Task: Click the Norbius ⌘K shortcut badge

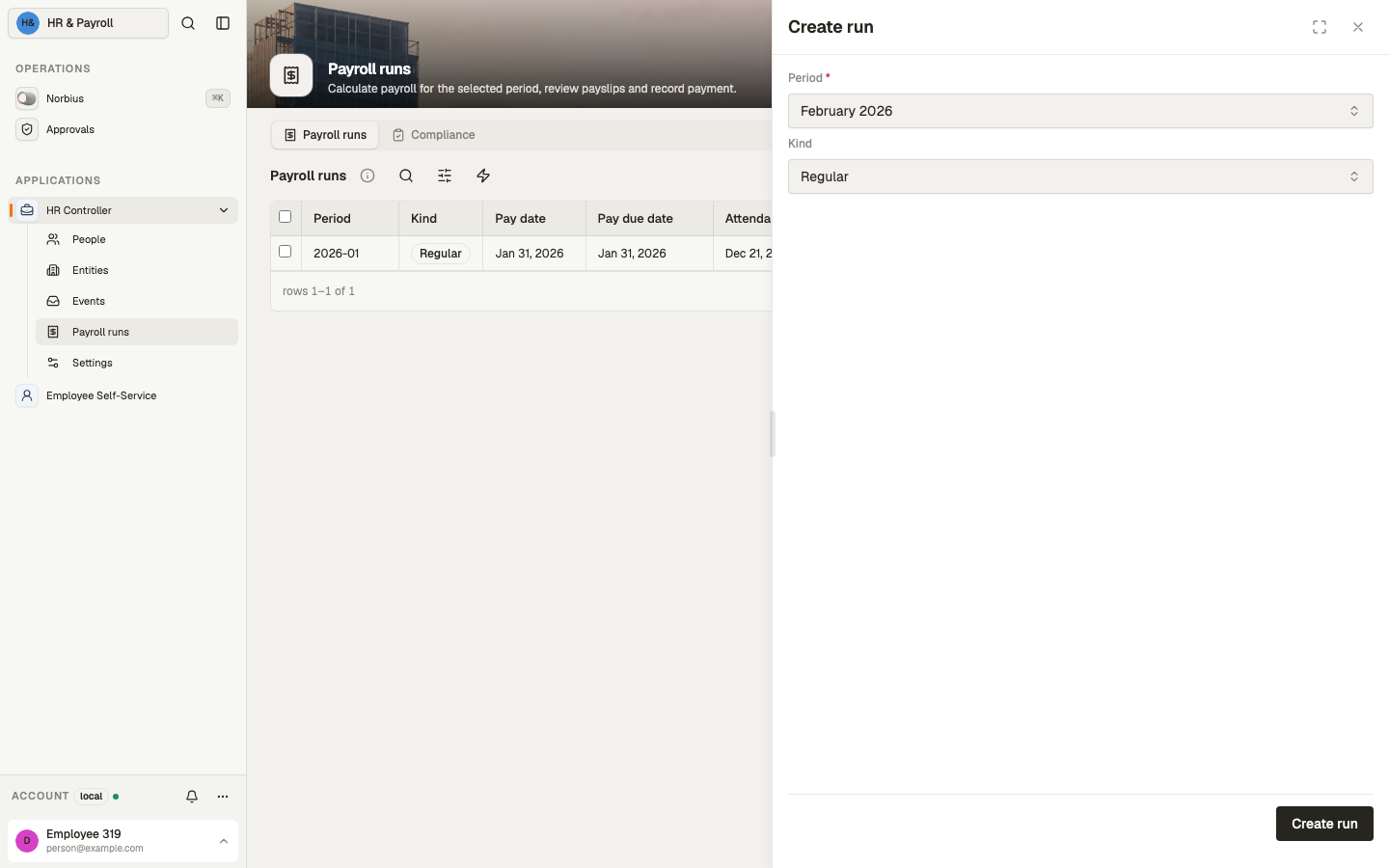Action: [218, 98]
